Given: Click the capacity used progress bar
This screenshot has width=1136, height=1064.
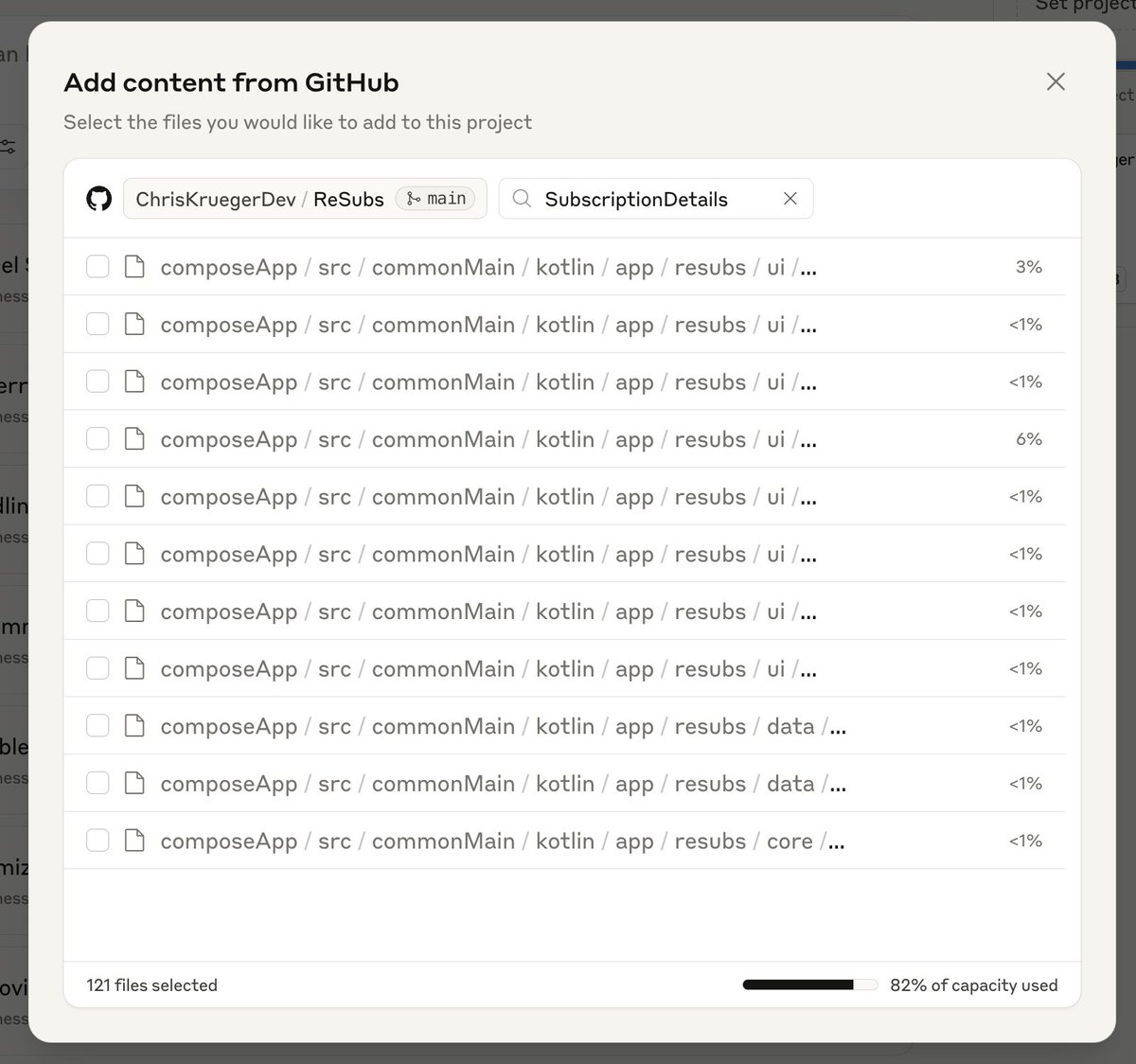Looking at the screenshot, I should 810,985.
